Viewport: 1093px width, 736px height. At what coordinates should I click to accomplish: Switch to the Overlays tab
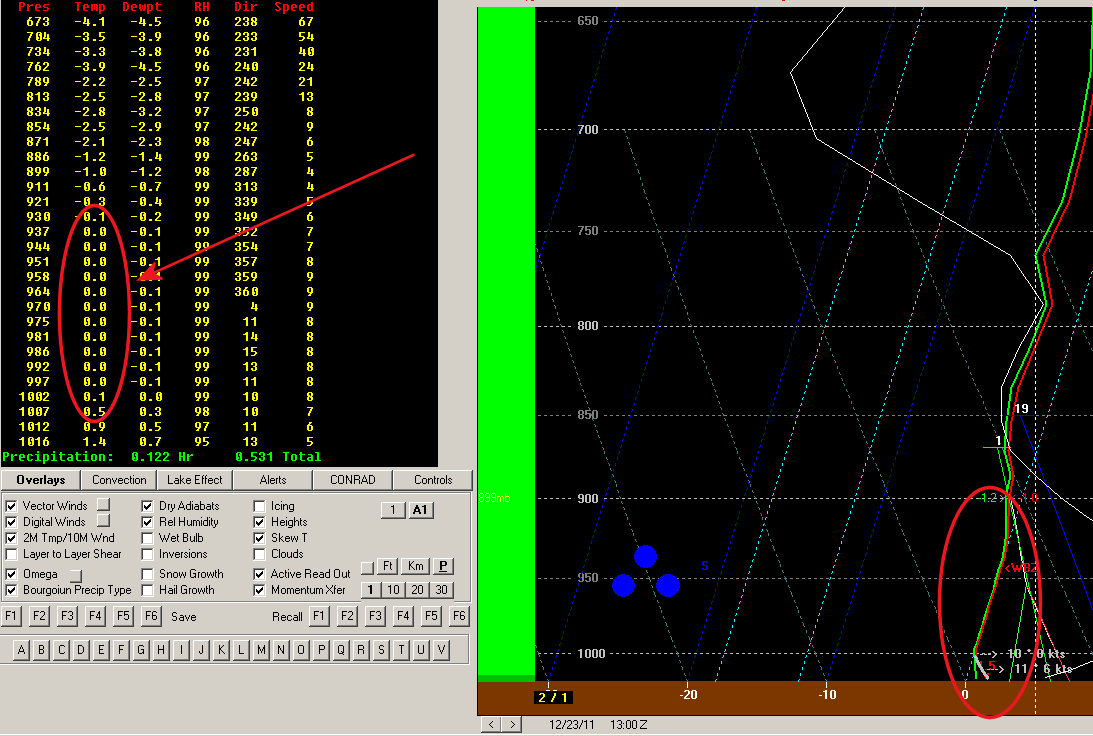[40, 480]
